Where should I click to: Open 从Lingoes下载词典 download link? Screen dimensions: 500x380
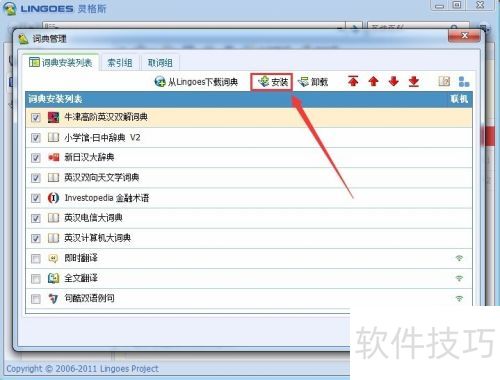[x=196, y=82]
